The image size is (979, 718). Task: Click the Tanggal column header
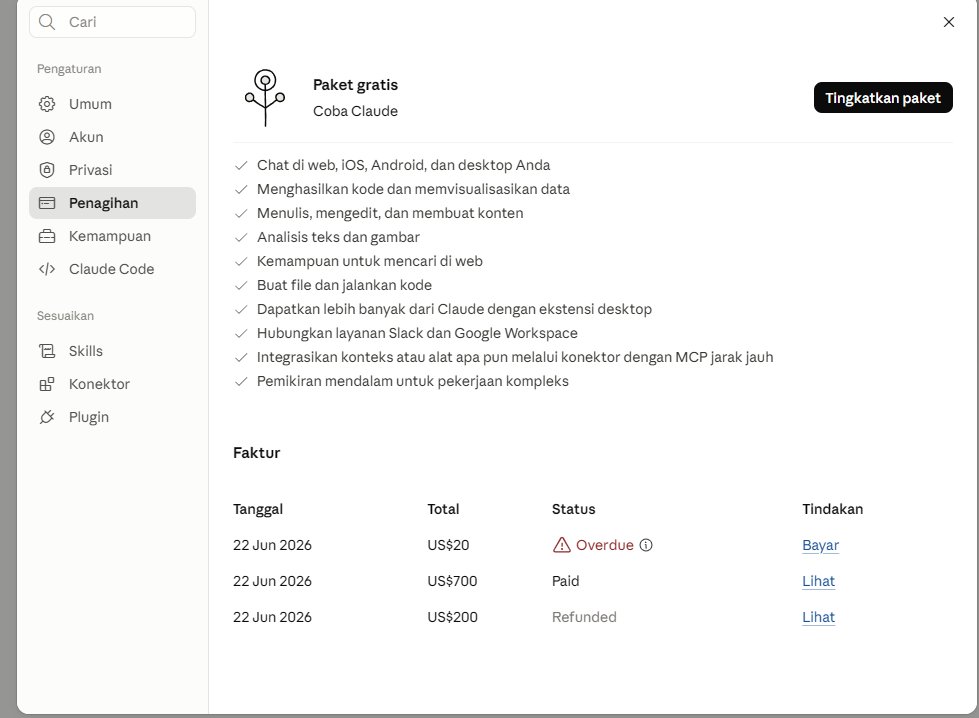[258, 509]
